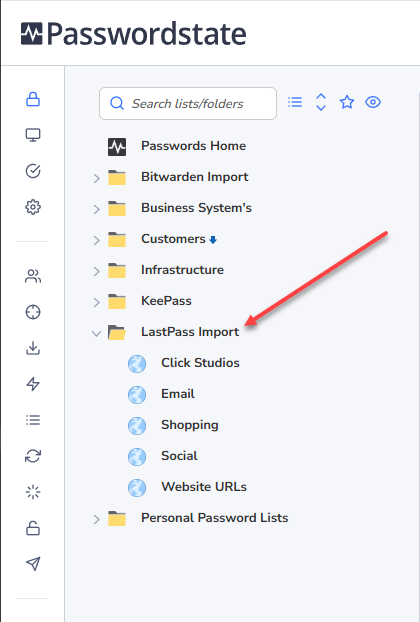Screen dimensions: 420x622
Task: Open the monitor Hosts sidebar icon
Action: 33,135
